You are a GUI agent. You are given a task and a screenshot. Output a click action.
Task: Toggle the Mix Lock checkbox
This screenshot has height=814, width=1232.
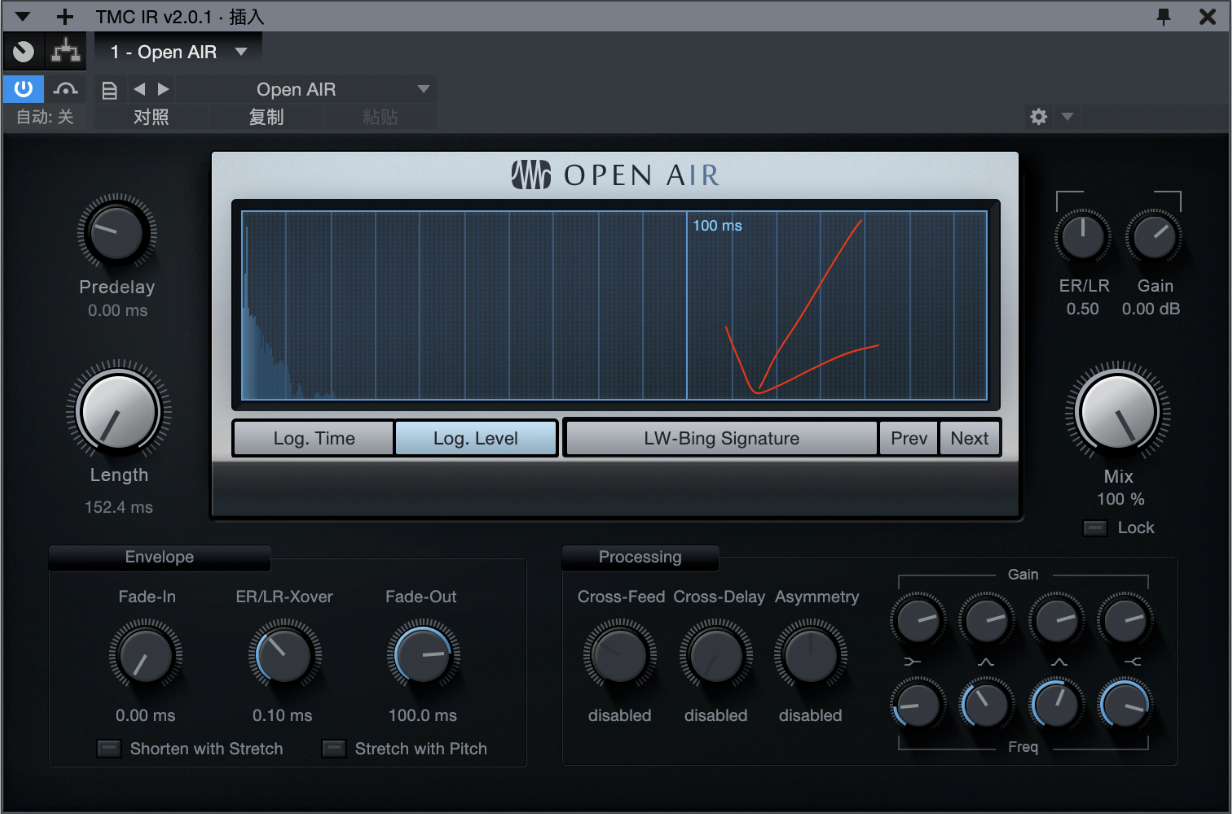pos(1095,528)
